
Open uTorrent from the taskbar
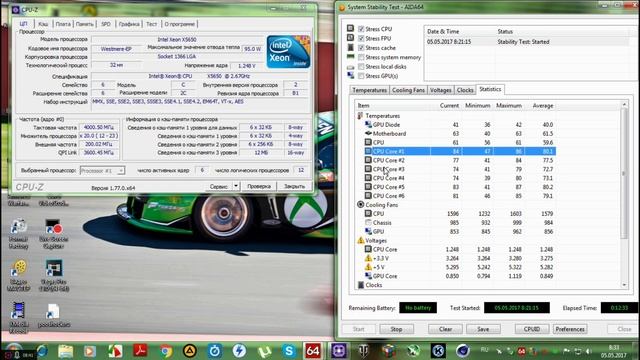264,351
